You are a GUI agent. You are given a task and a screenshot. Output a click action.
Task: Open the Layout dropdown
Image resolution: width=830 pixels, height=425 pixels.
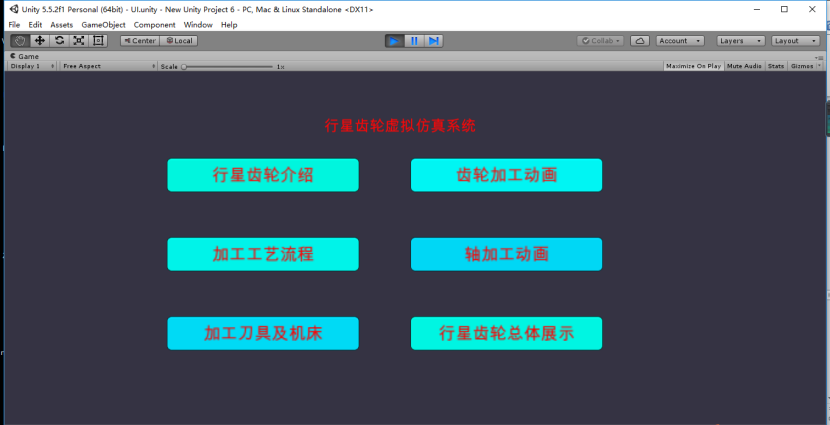(796, 41)
